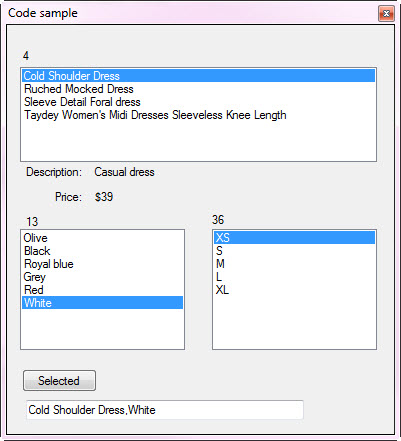Click the Casual dress description value
Viewport: 401px width, 441px height.
pyautogui.click(x=124, y=172)
